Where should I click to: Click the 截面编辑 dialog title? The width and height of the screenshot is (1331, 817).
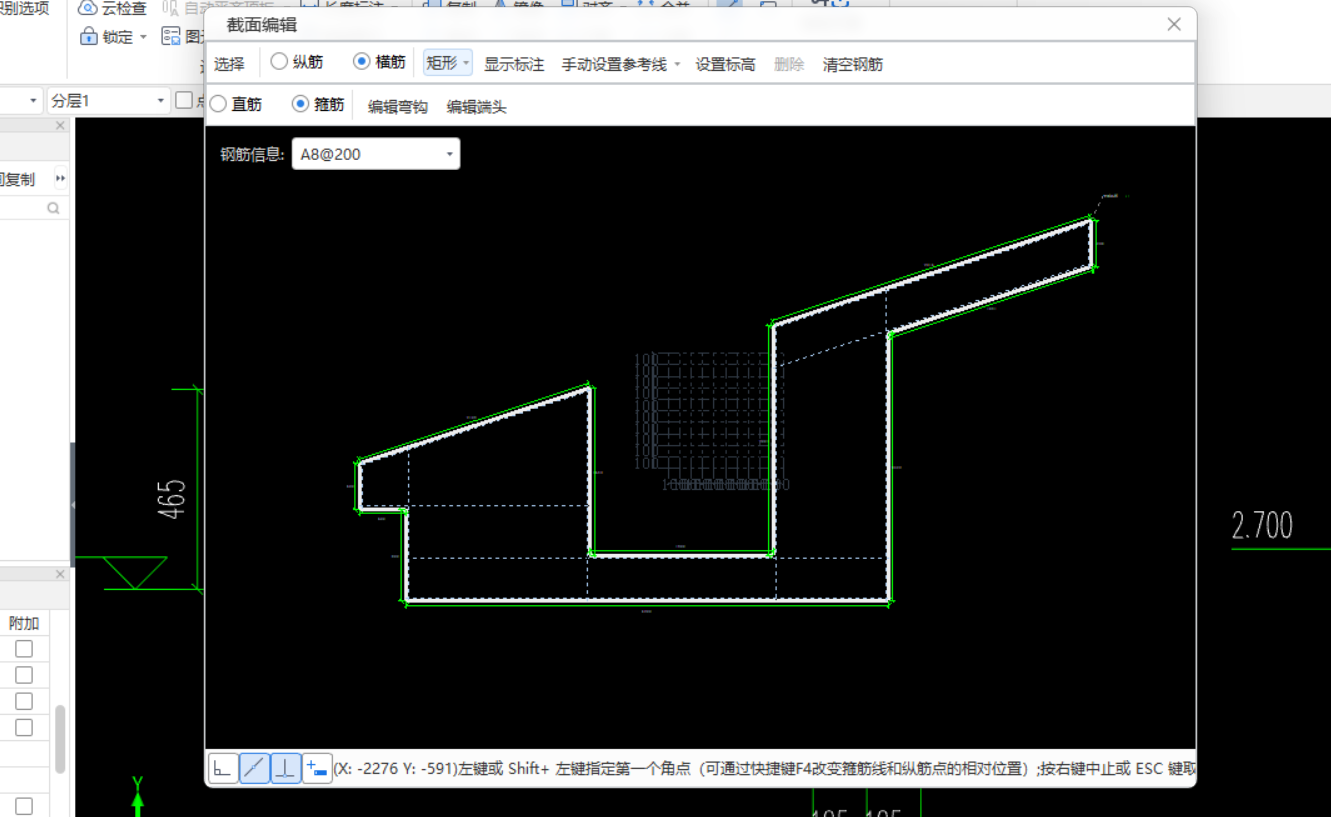tap(262, 25)
